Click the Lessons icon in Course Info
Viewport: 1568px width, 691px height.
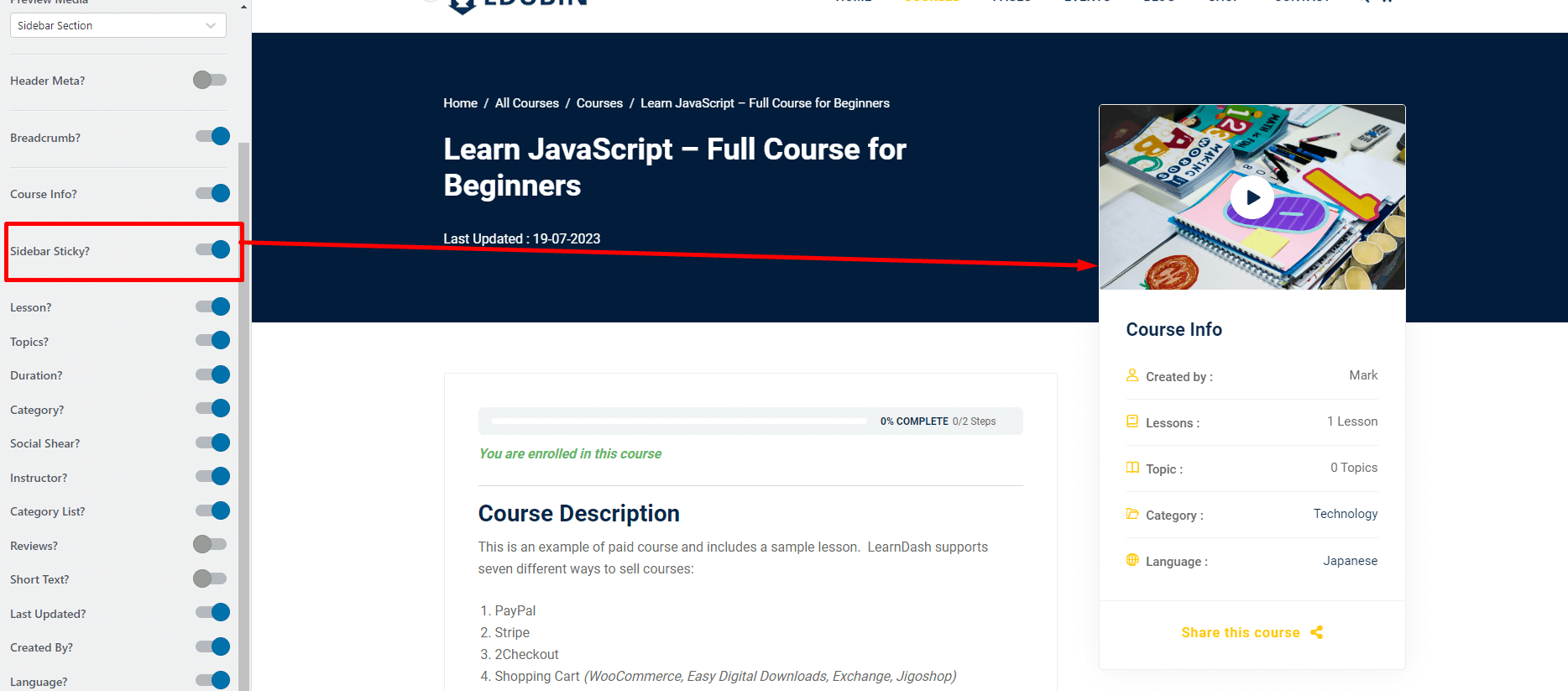click(x=1132, y=421)
